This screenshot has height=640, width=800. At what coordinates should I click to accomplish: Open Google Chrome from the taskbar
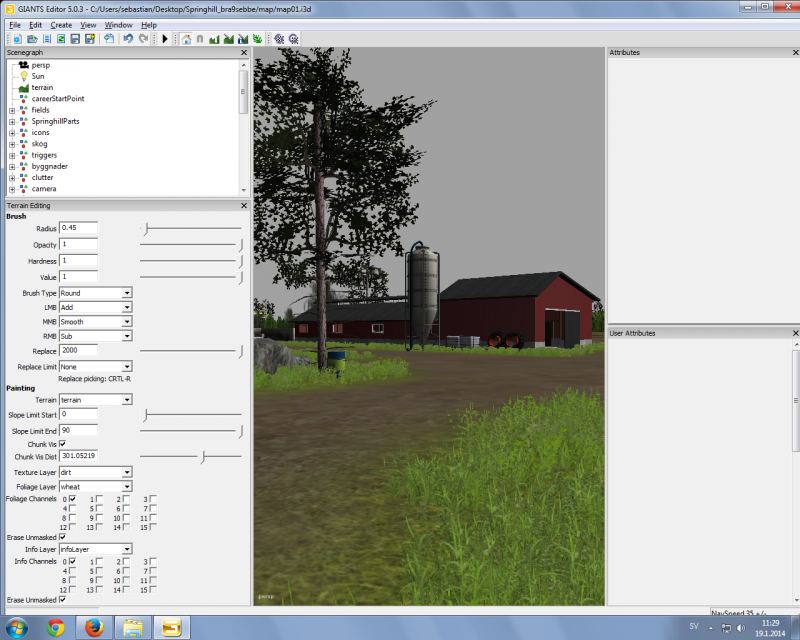[x=56, y=627]
